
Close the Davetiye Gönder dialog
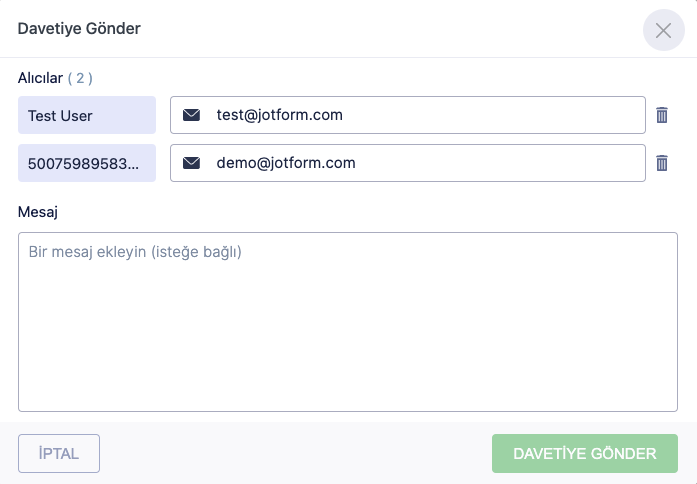coord(663,30)
